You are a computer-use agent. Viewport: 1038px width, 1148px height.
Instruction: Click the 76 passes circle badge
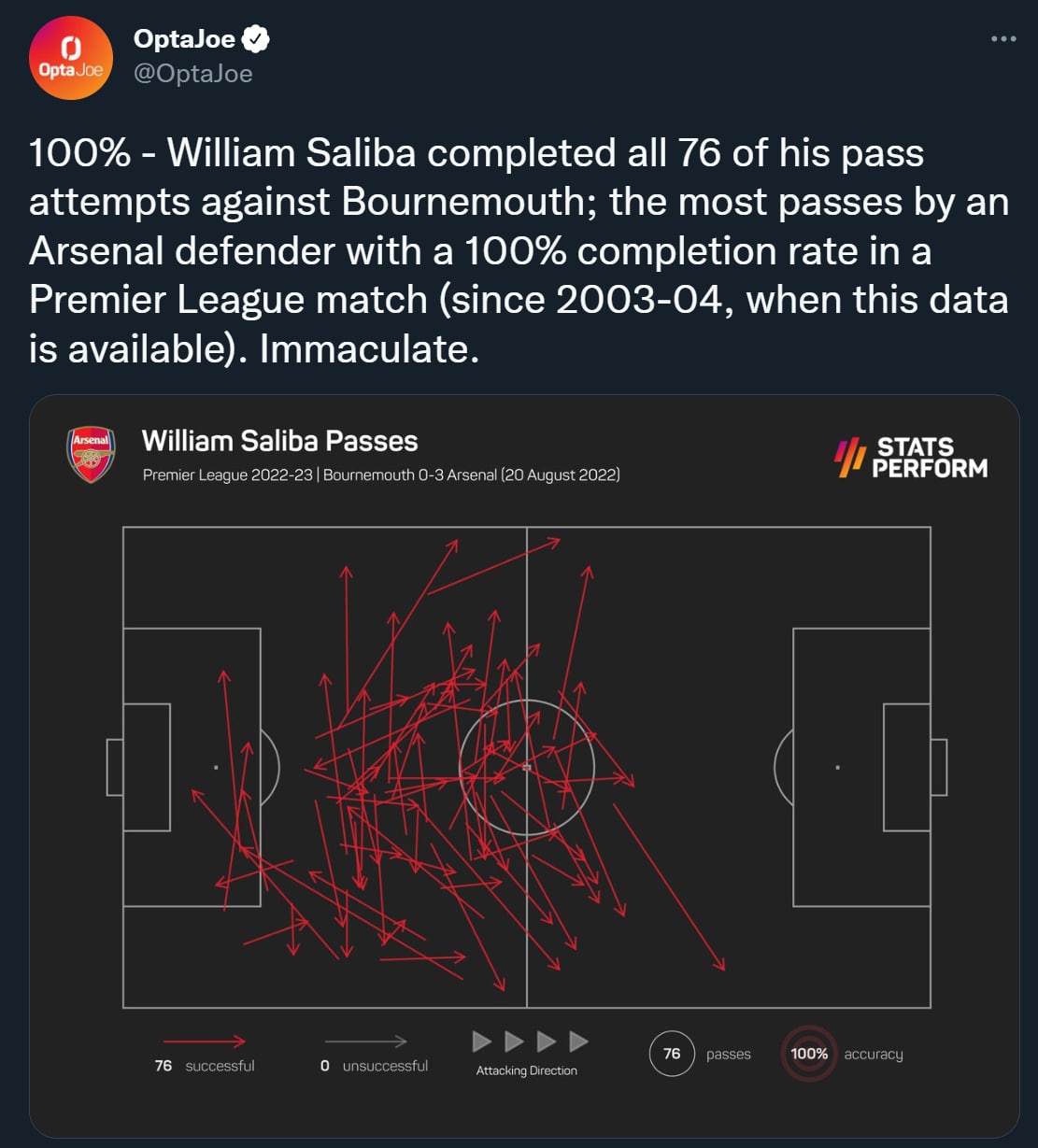[672, 1054]
